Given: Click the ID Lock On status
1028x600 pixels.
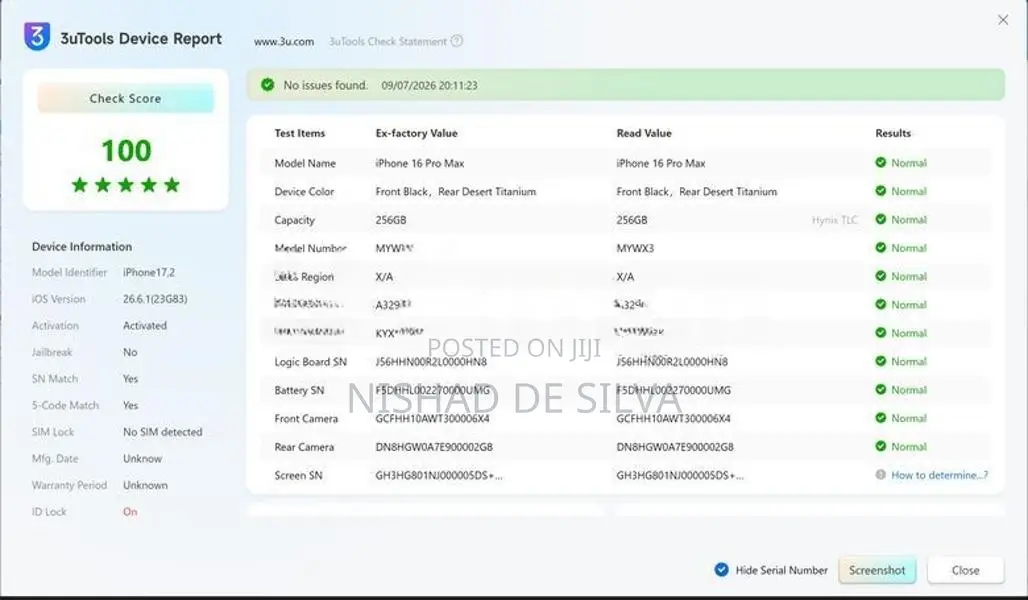Looking at the screenshot, I should click(130, 511).
